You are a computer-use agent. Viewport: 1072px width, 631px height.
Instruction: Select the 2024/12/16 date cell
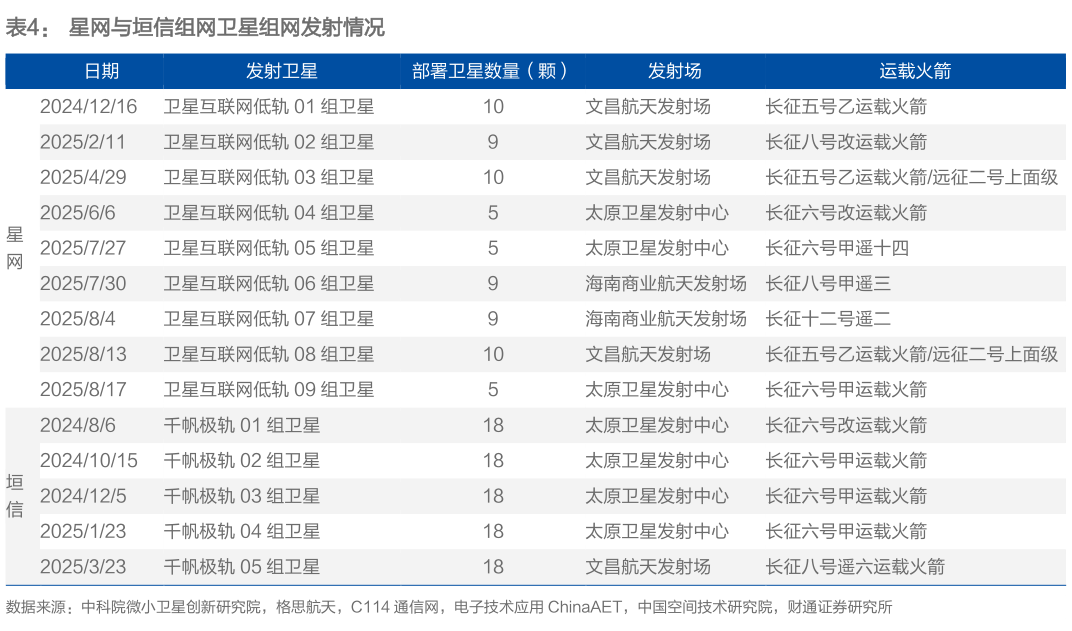pyautogui.click(x=89, y=106)
